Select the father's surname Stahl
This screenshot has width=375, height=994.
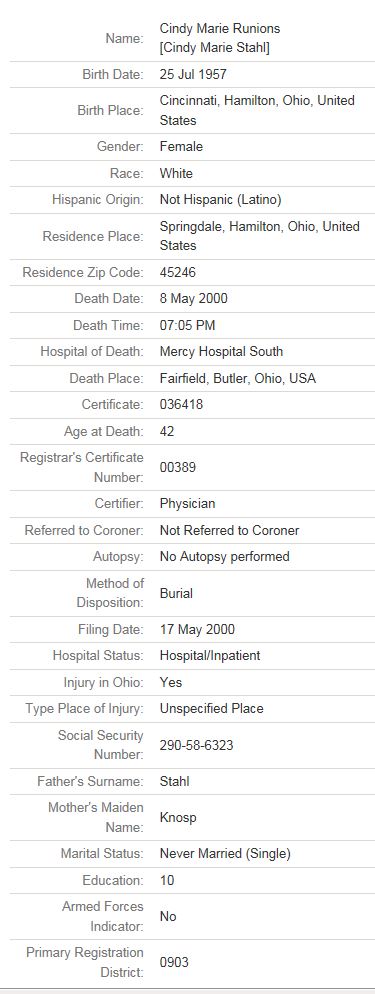click(x=174, y=782)
